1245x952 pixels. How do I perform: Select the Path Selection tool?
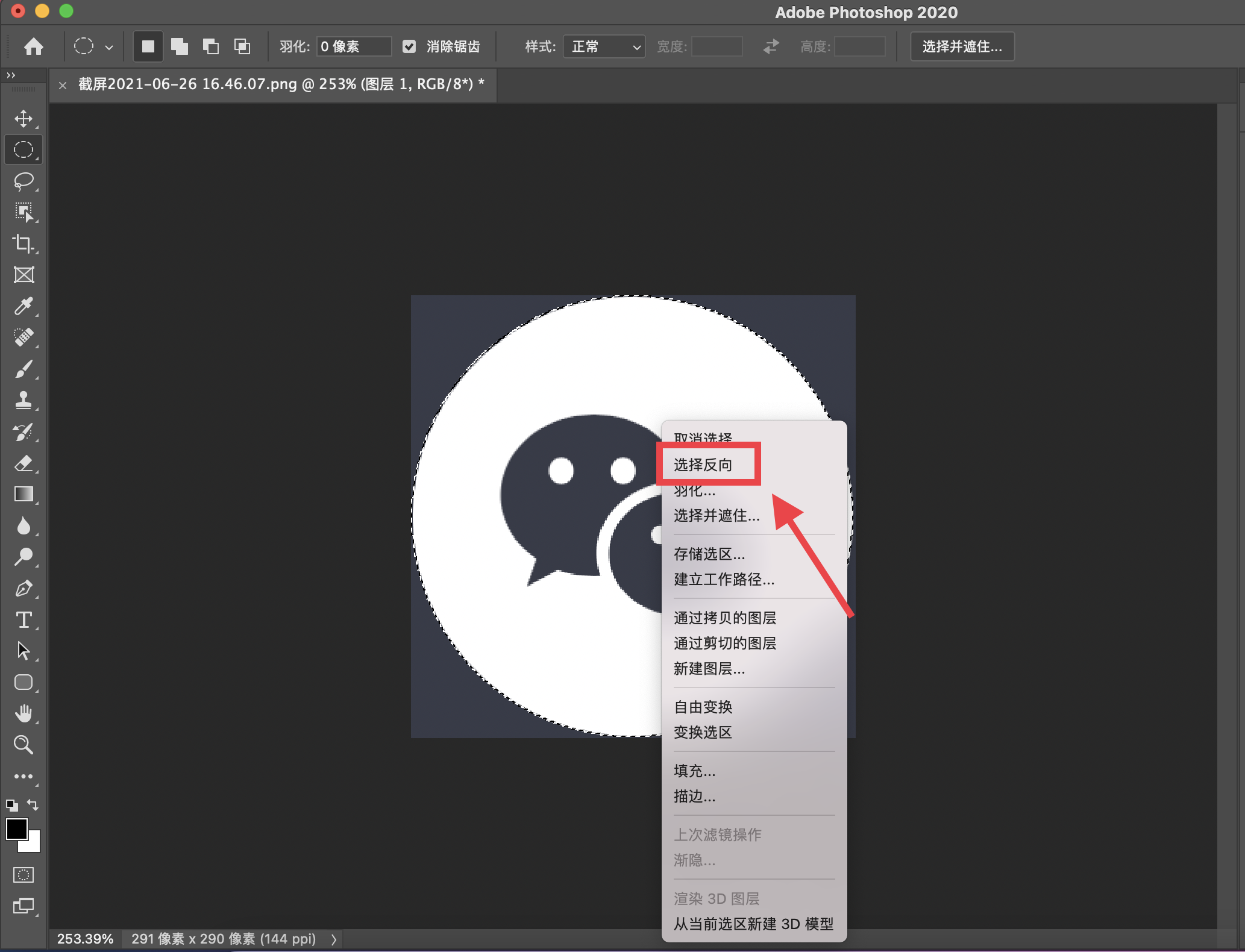coord(24,651)
